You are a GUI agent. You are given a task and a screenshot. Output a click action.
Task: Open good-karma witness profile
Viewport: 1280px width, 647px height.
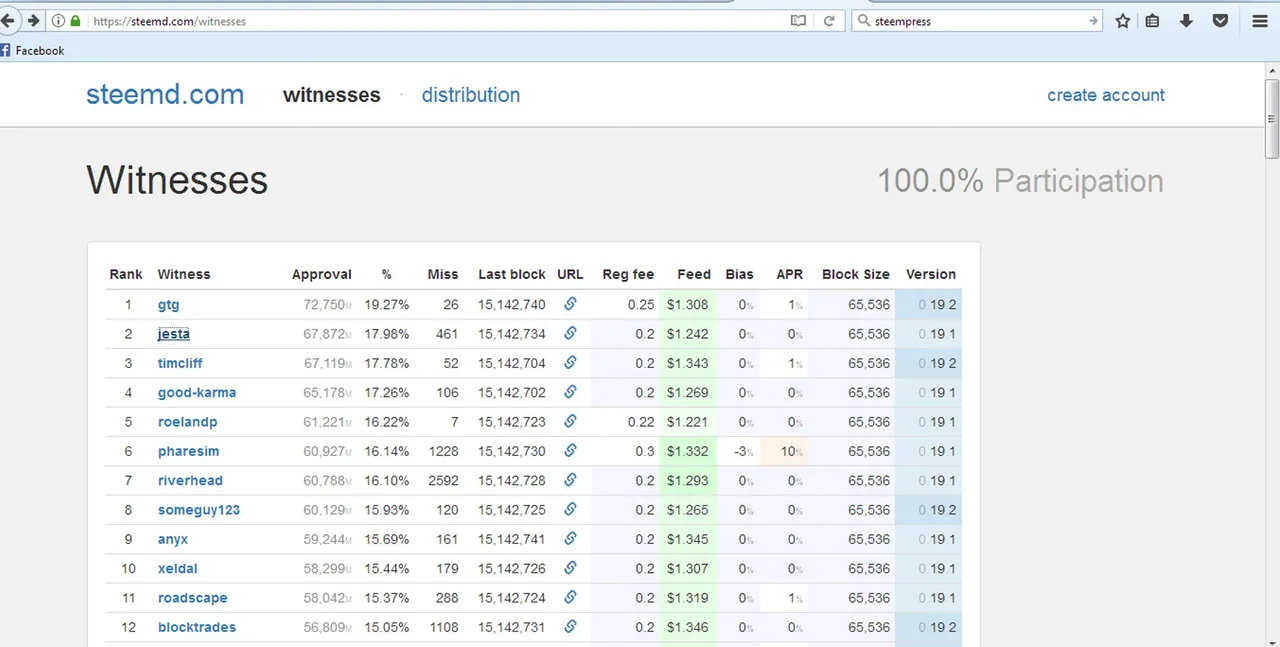pyautogui.click(x=197, y=392)
